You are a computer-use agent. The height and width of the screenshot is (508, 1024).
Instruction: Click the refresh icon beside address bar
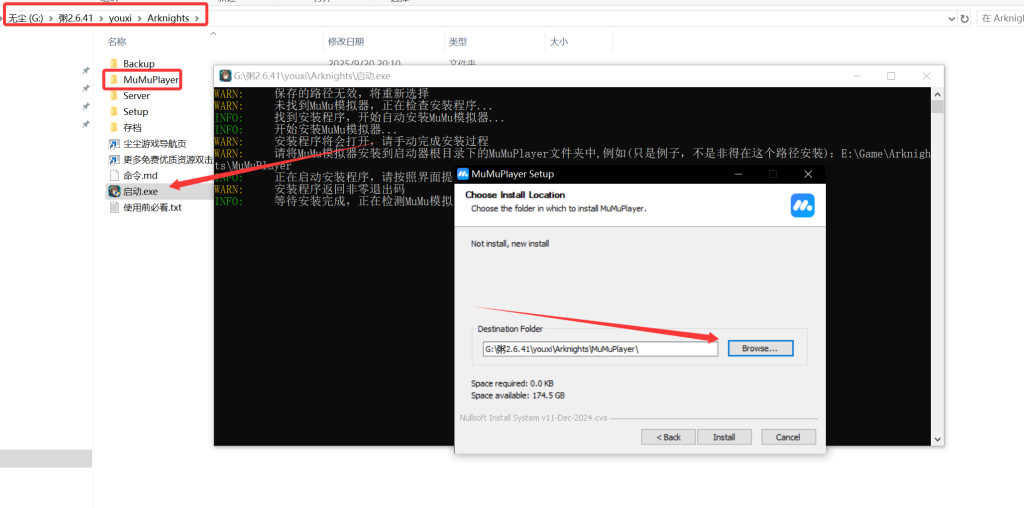[964, 18]
